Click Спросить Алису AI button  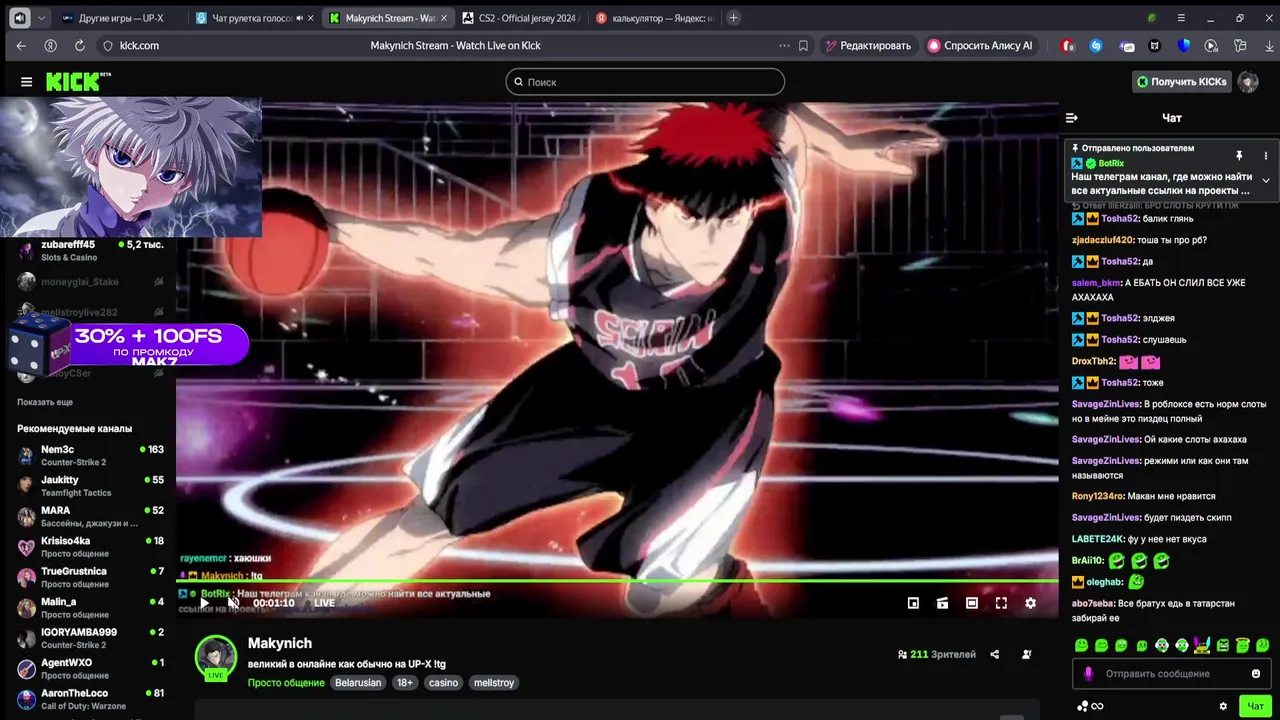click(x=980, y=46)
